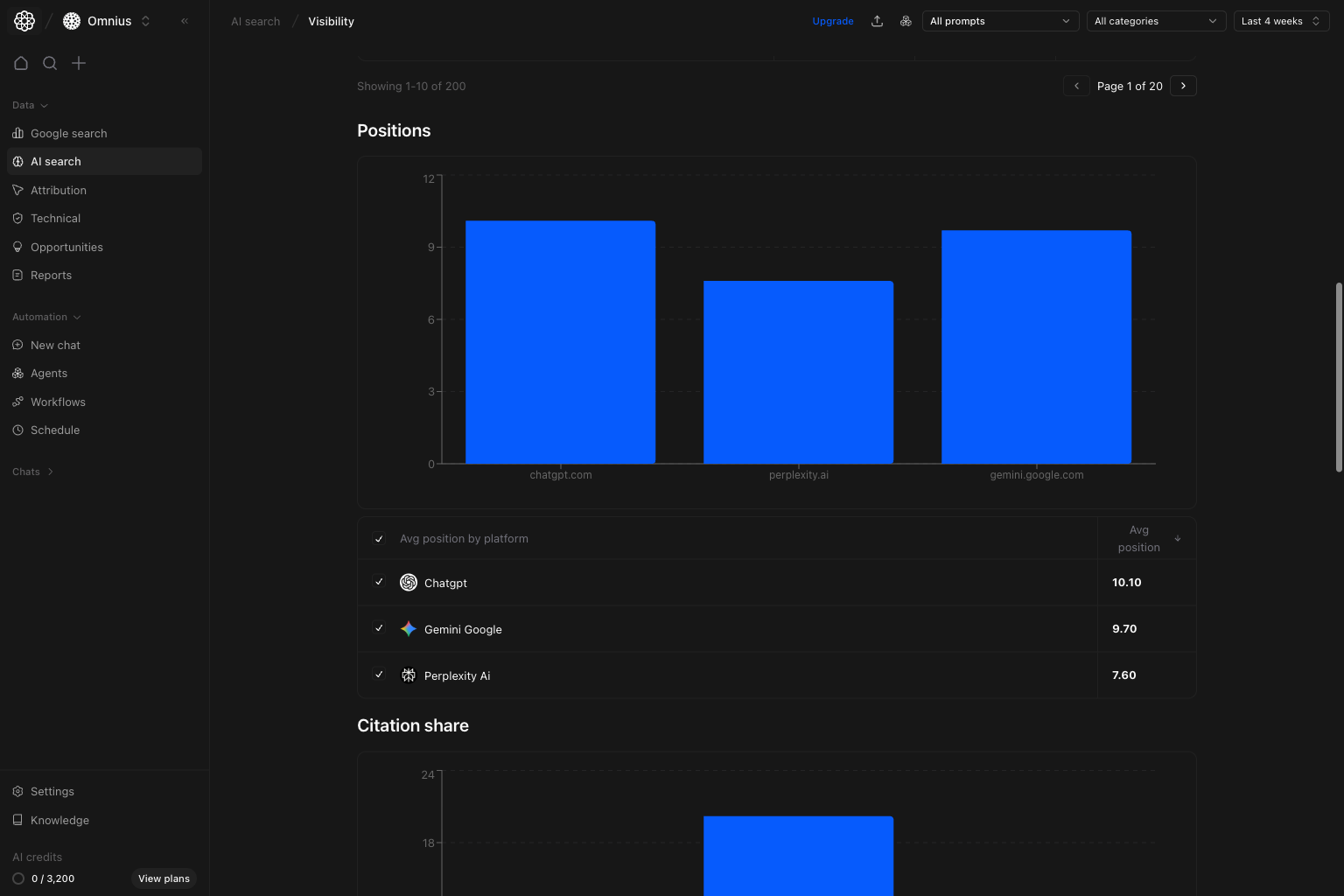Select Attribution in the Data section
This screenshot has height=896, width=1344.
coord(59,190)
